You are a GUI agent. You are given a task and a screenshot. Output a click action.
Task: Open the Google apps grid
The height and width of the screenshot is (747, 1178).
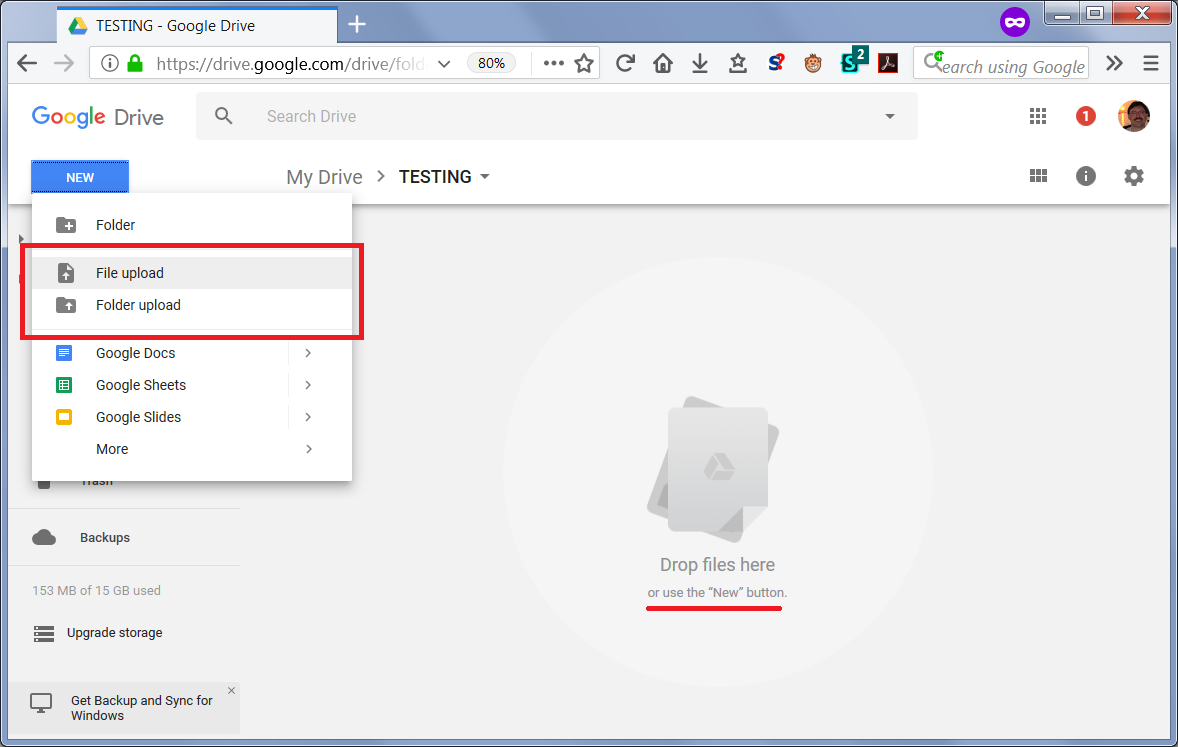[1038, 116]
